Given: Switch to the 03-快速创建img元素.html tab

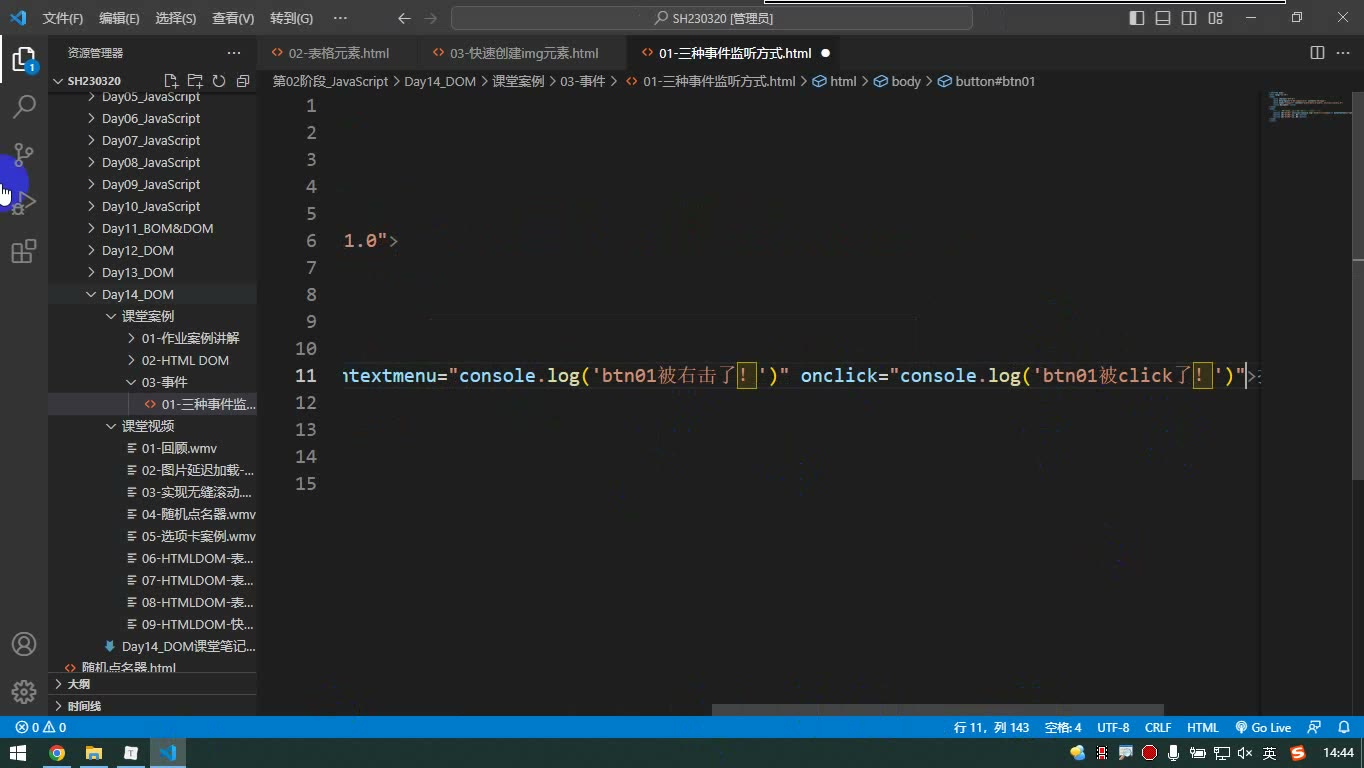Looking at the screenshot, I should (524, 53).
